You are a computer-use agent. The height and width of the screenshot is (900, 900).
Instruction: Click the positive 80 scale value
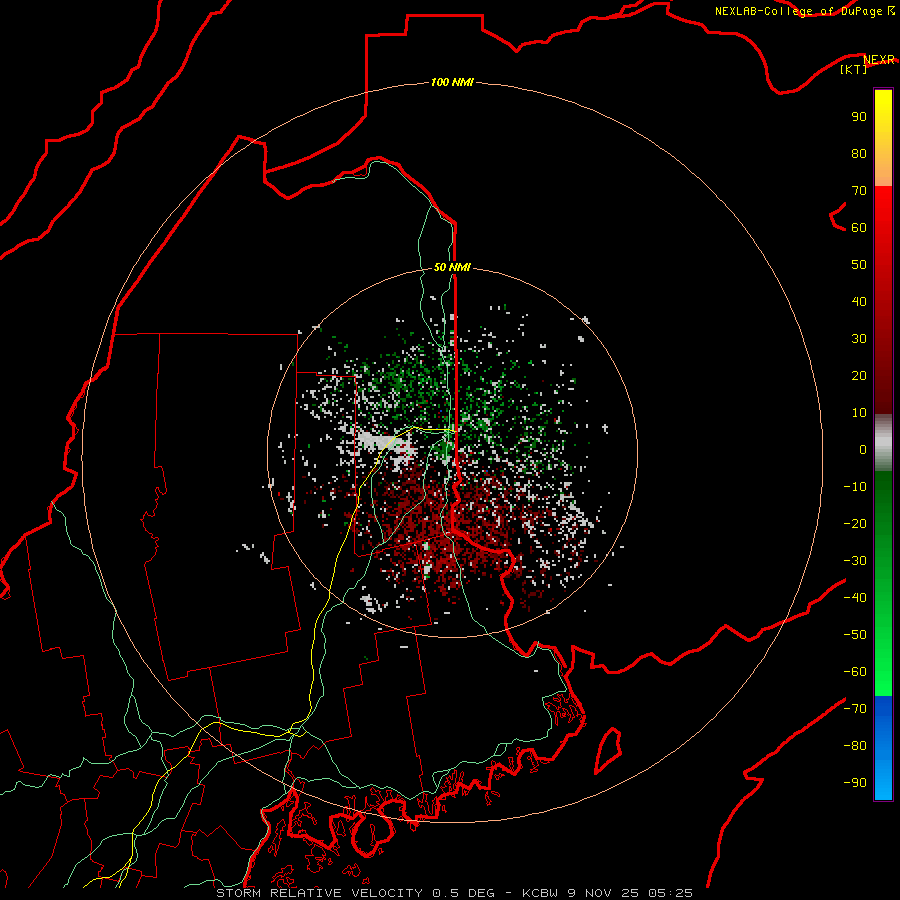click(859, 153)
